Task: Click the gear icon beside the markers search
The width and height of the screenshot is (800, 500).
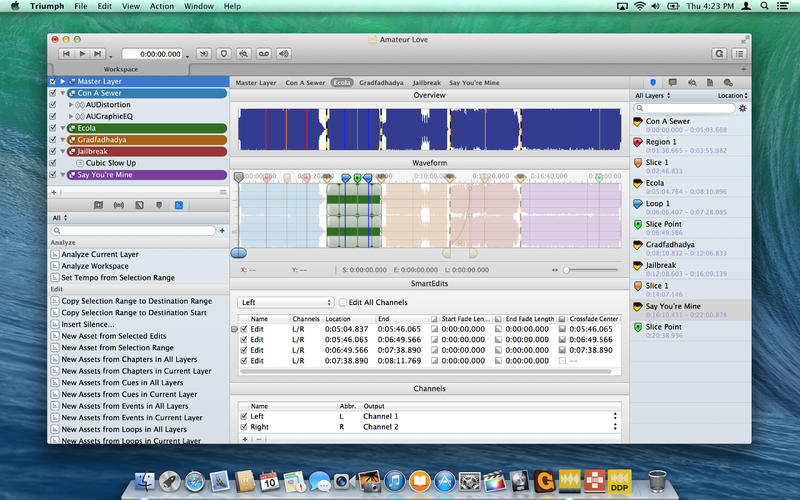Action: point(742,108)
